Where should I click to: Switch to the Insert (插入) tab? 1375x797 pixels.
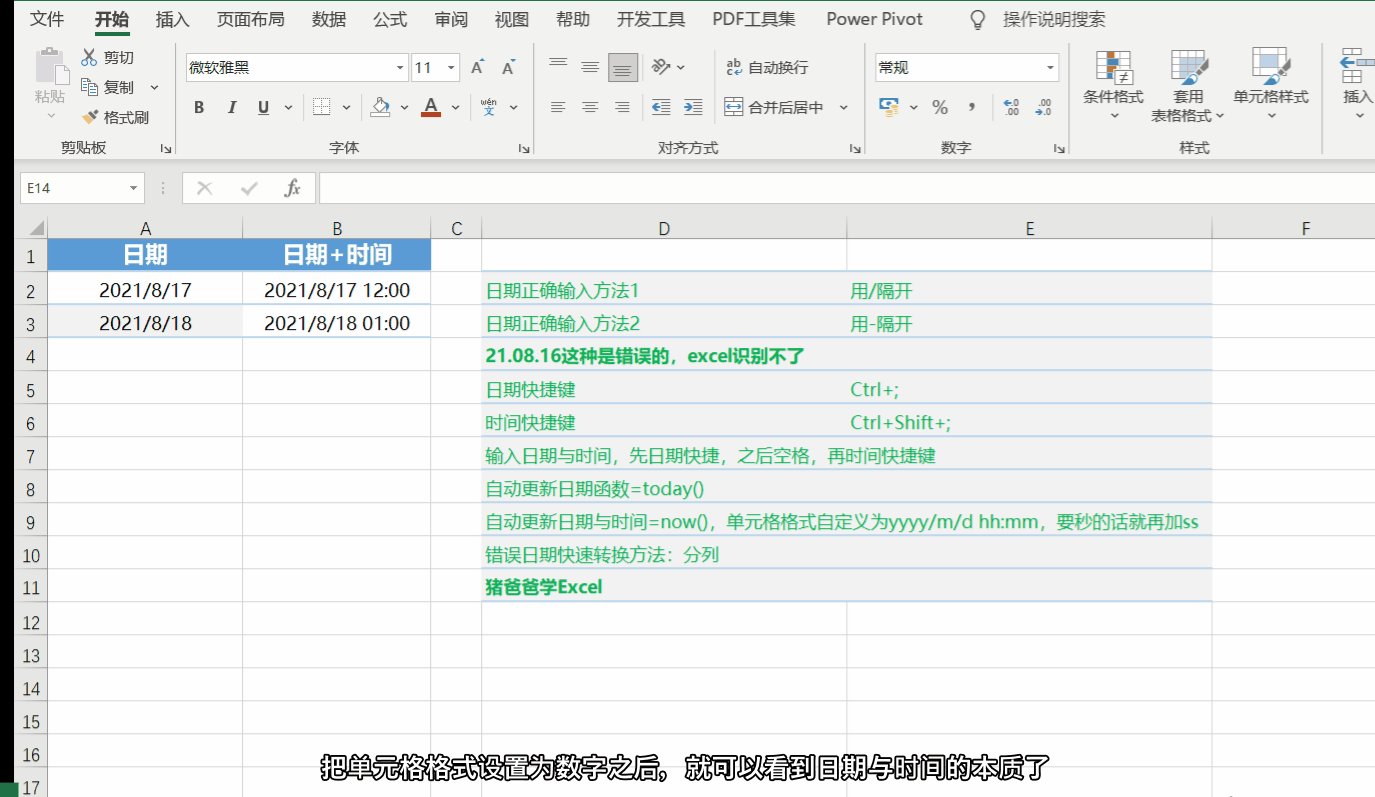pyautogui.click(x=173, y=19)
